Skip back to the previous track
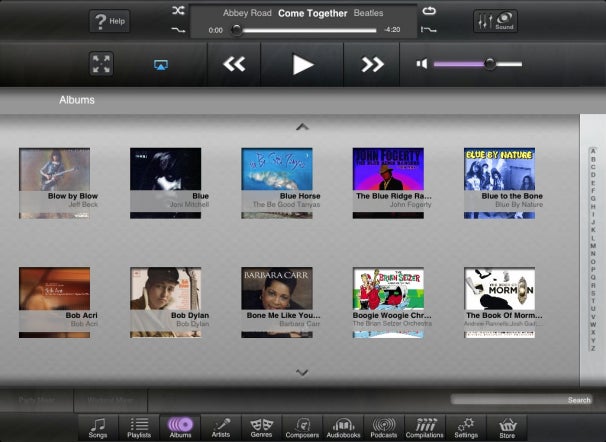Viewport: 606px width, 442px height. click(x=234, y=64)
